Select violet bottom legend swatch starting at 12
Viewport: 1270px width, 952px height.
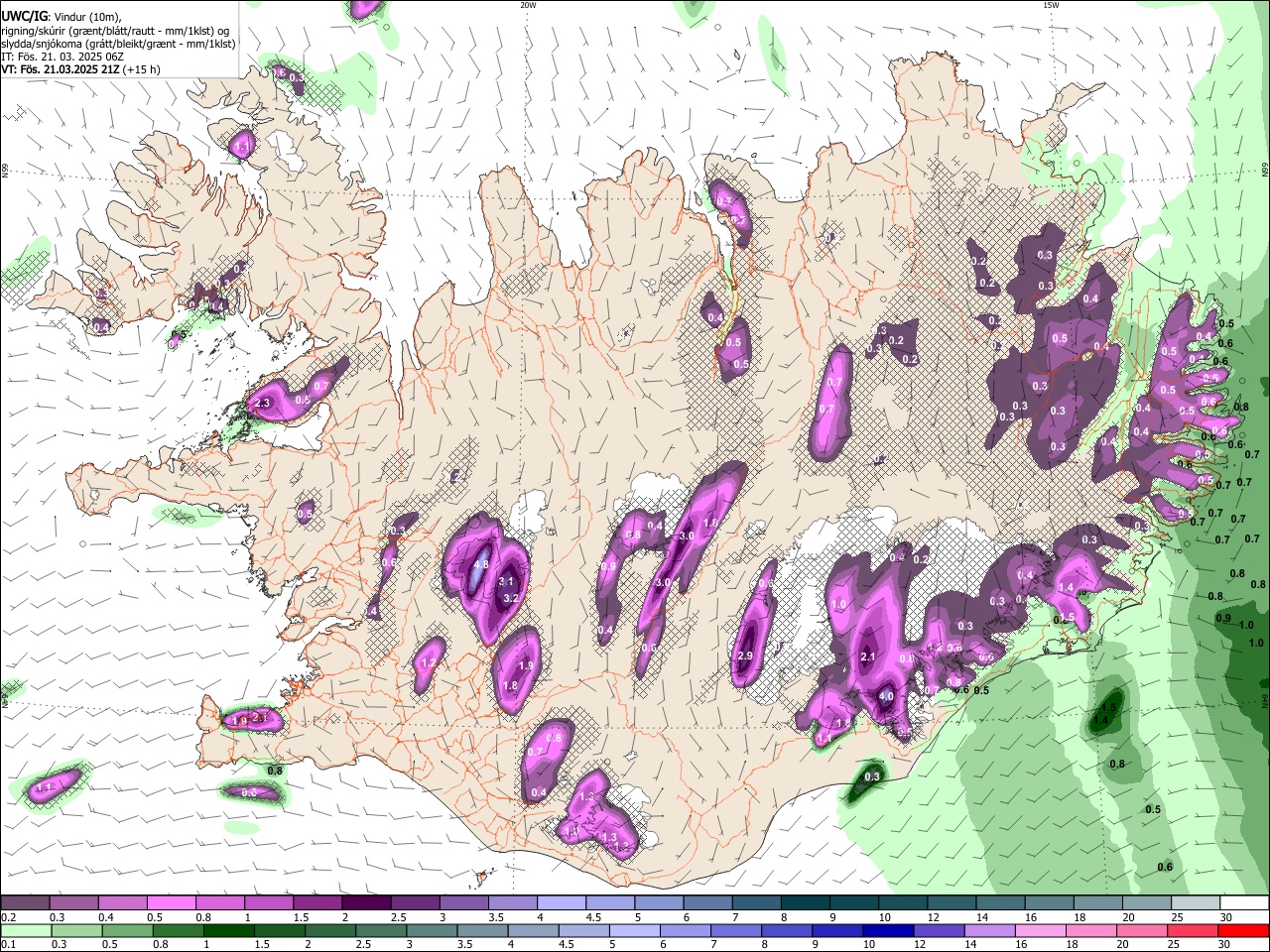tap(938, 930)
